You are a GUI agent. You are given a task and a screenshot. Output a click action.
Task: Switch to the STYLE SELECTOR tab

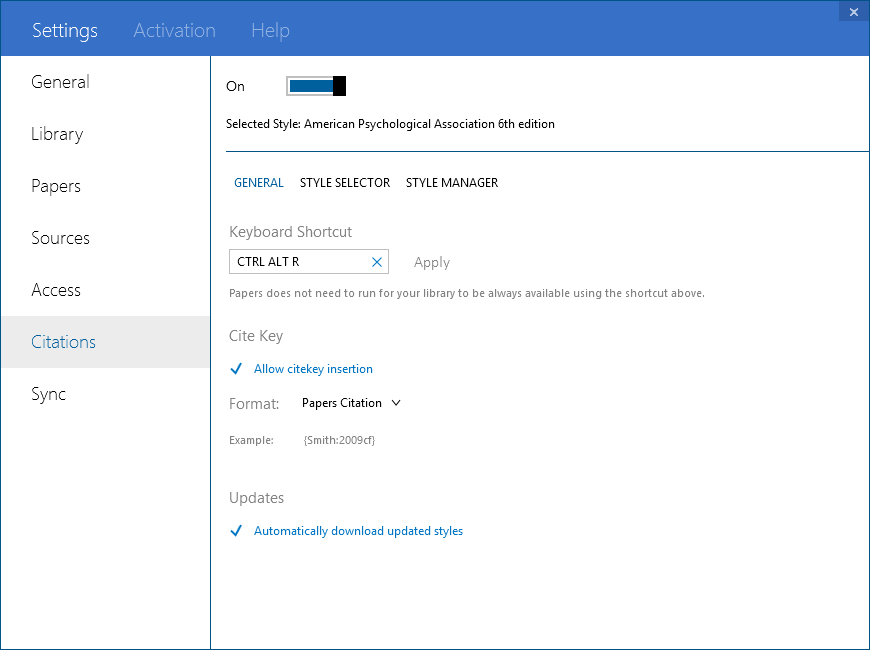point(345,183)
